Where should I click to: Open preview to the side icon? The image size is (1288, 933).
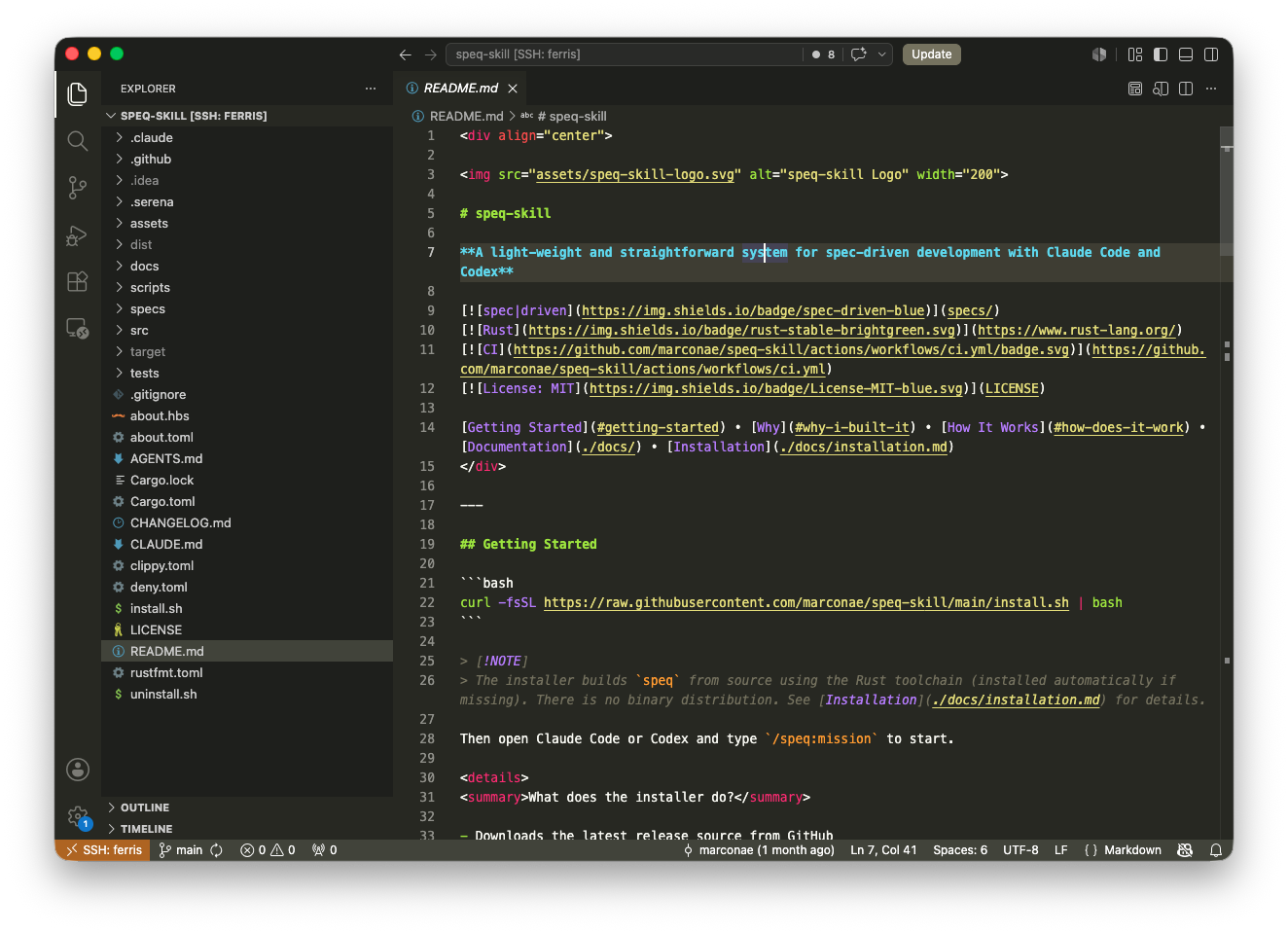coord(1161,89)
